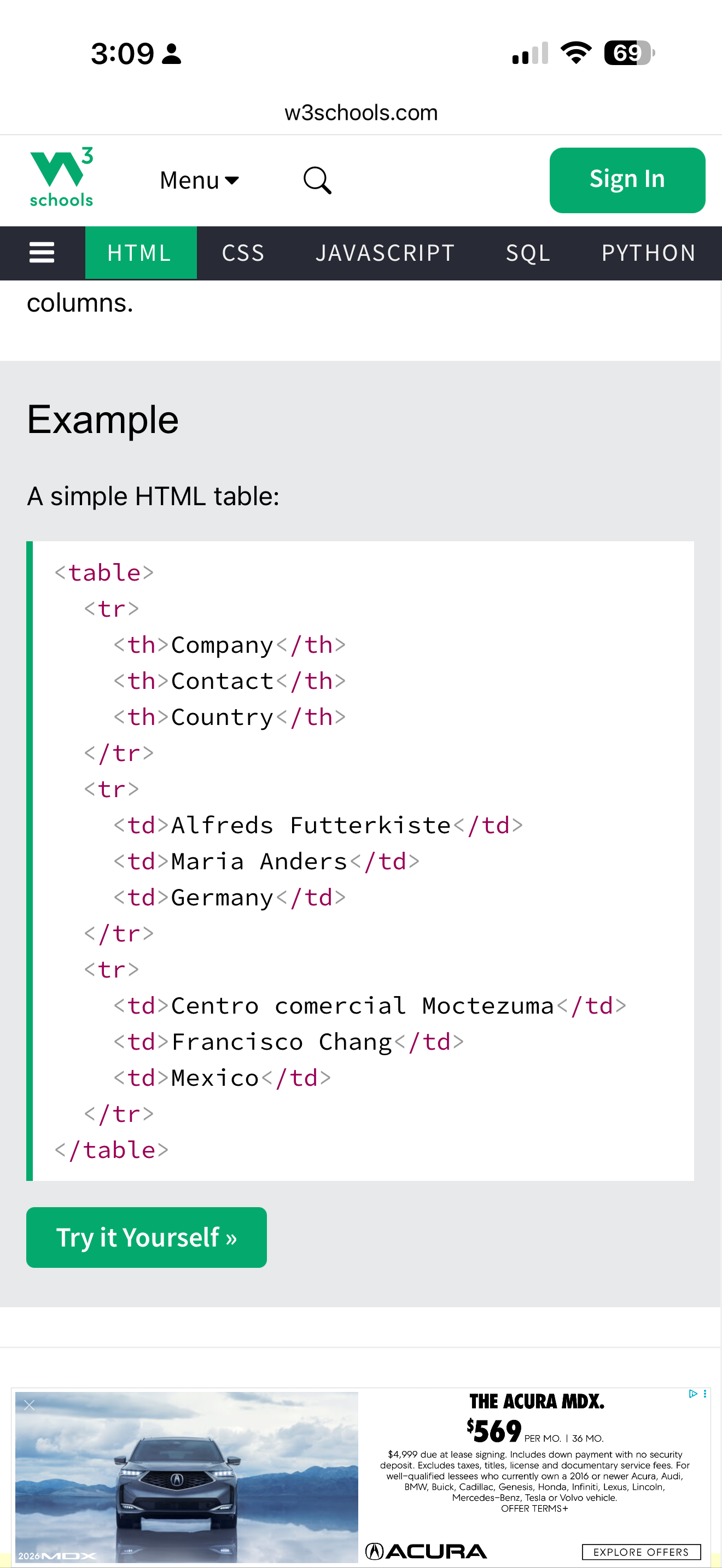
Task: Tap the battery indicator icon
Action: point(629,53)
